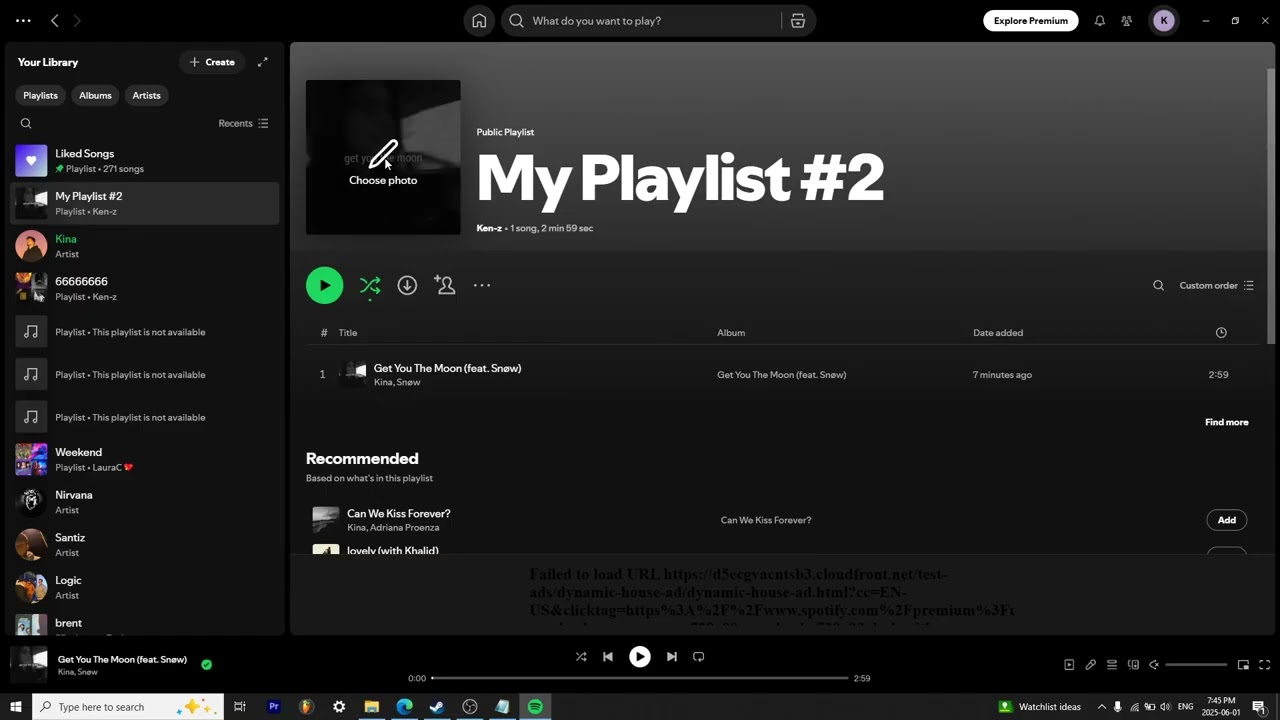Screen dimensions: 1280x720
Task: Skip to previous track
Action: [608, 657]
